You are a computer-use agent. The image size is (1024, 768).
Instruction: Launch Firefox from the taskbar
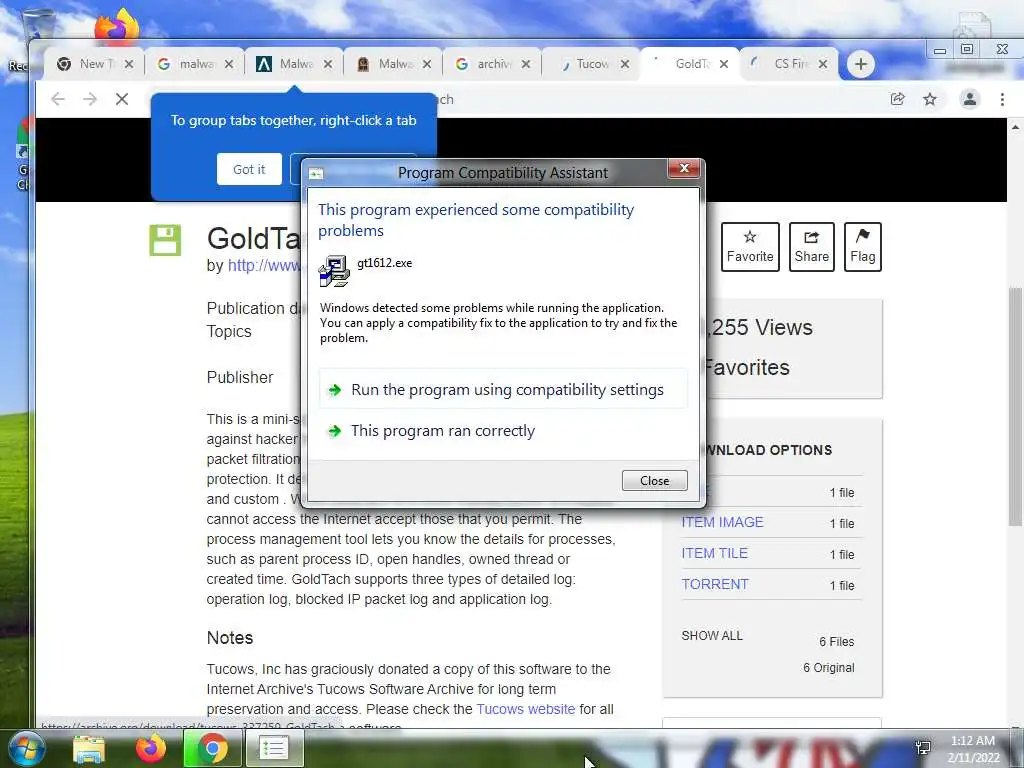[150, 748]
